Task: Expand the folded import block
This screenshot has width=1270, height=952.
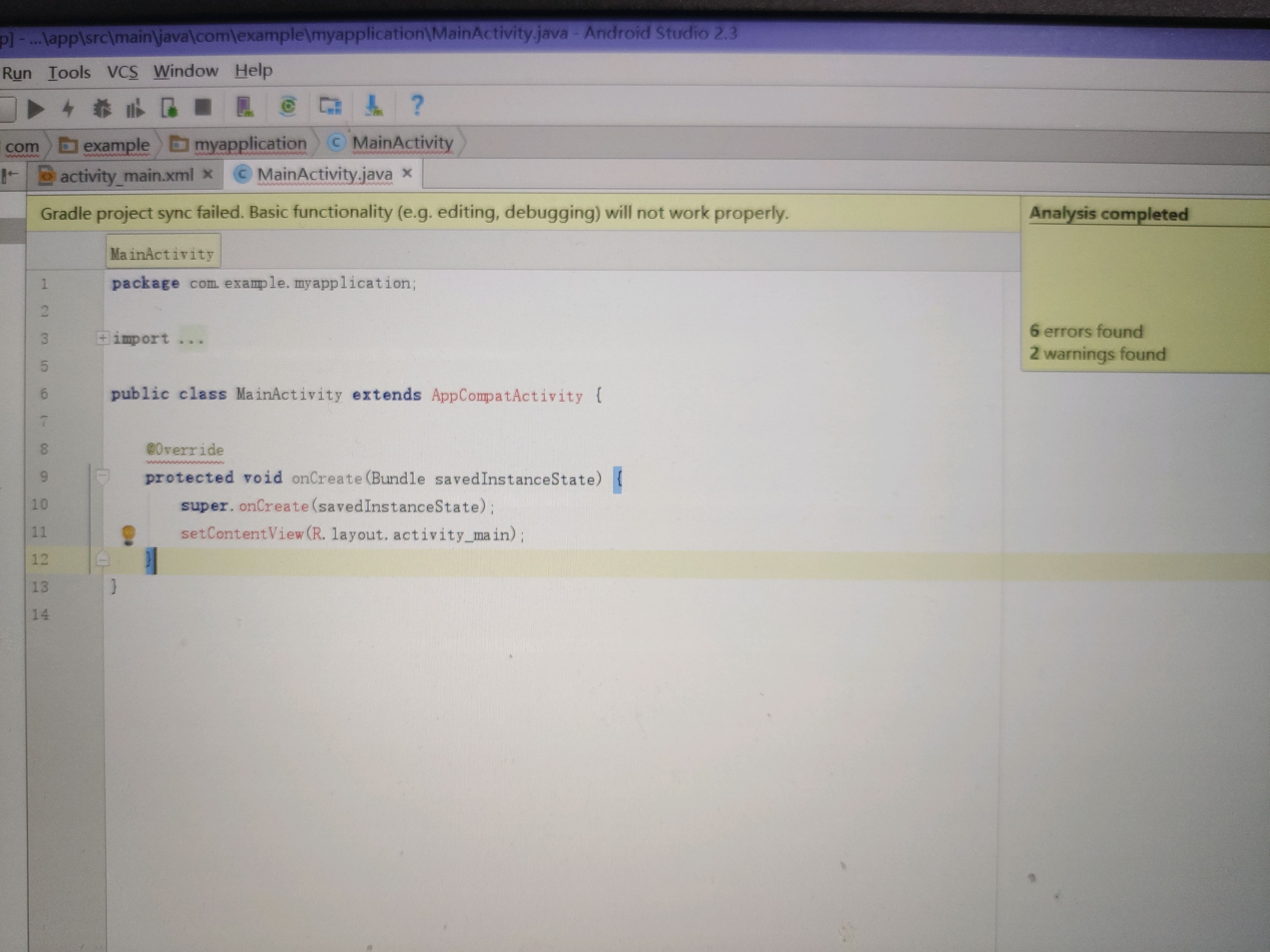Action: [102, 338]
